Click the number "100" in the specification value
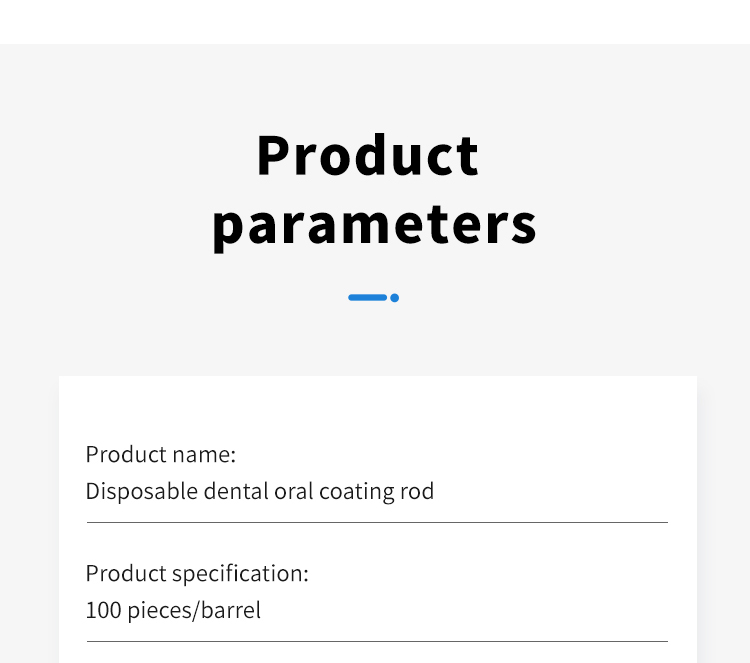The width and height of the screenshot is (750, 663). pyautogui.click(x=103, y=610)
